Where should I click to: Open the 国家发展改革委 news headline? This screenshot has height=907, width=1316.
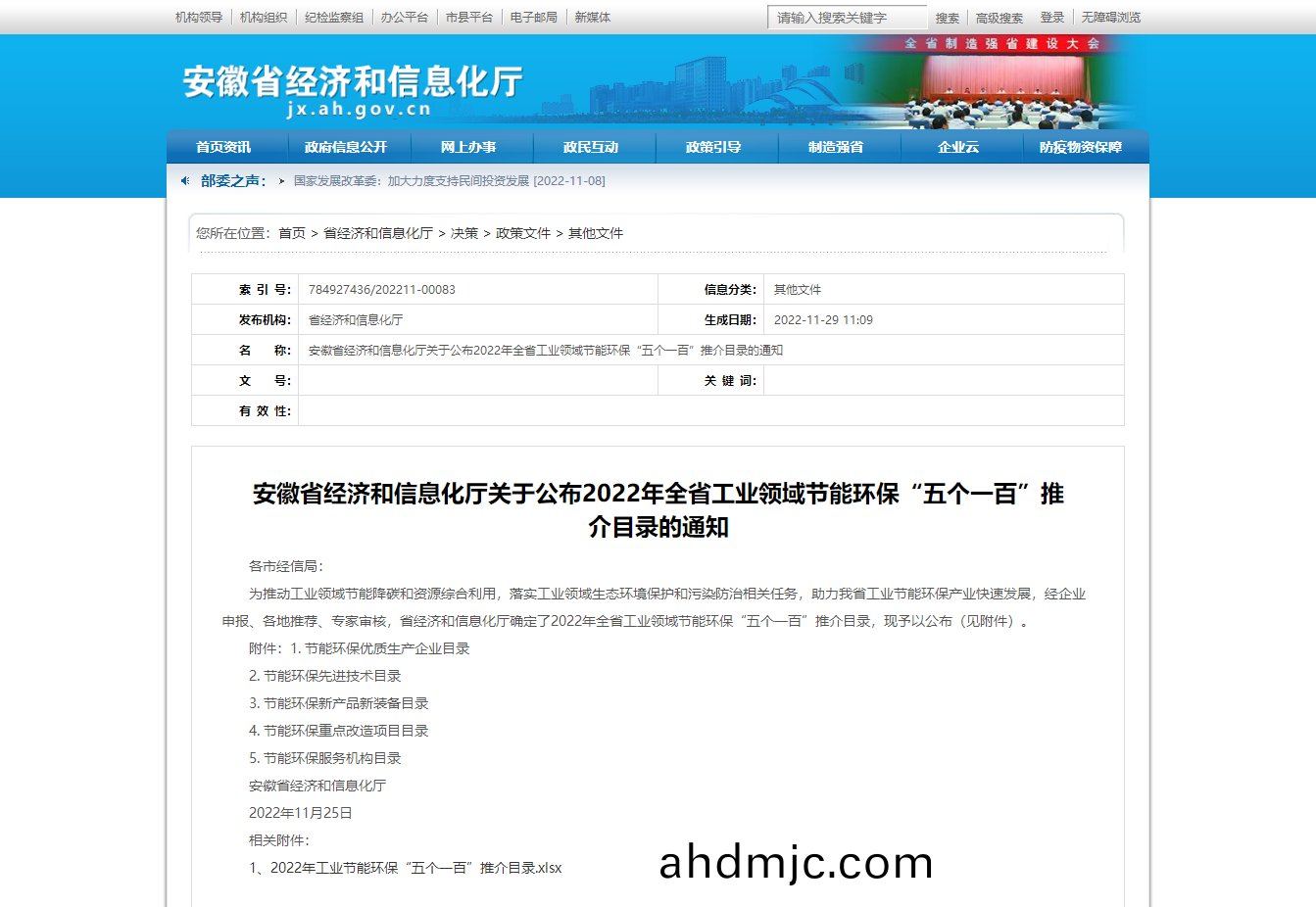[x=449, y=181]
